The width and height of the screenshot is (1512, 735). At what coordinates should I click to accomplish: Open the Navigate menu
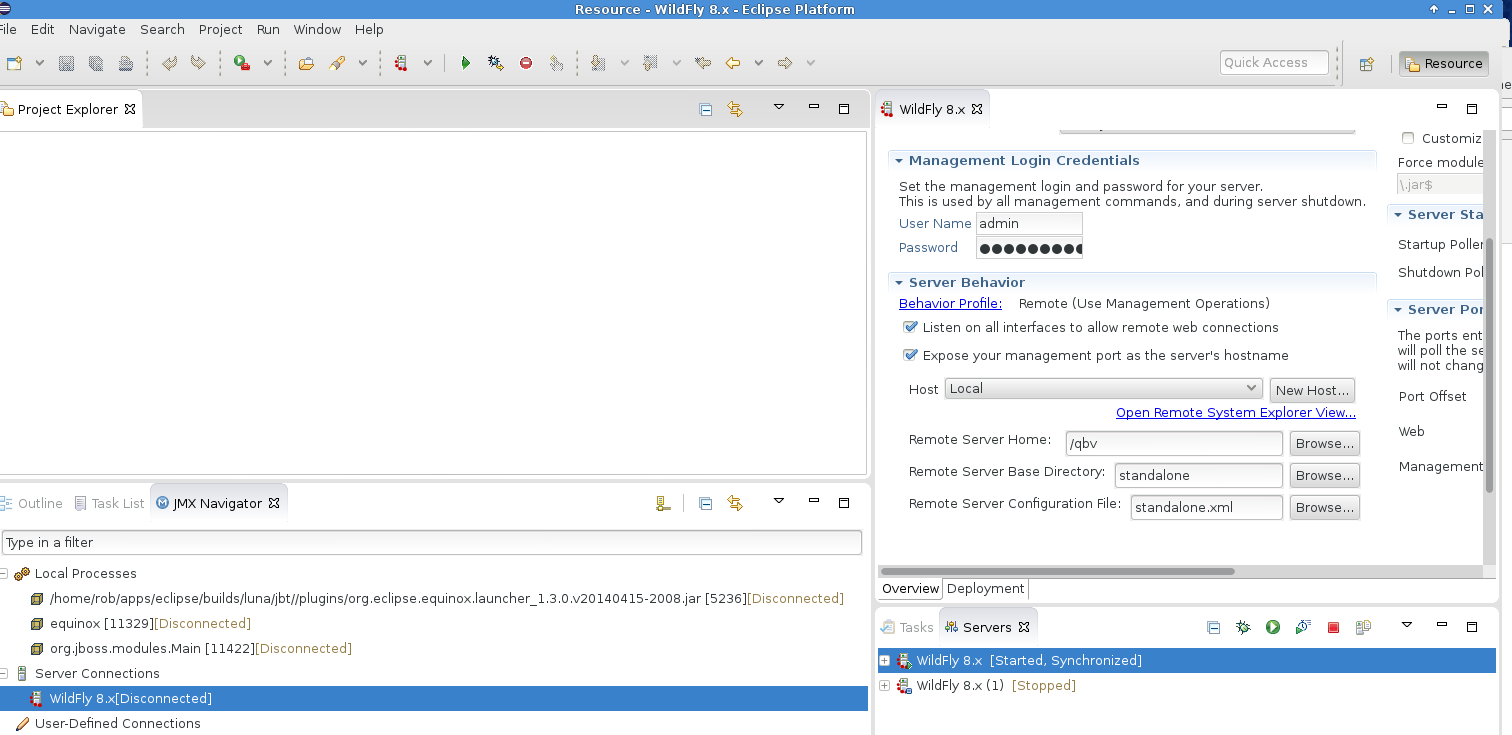(97, 30)
